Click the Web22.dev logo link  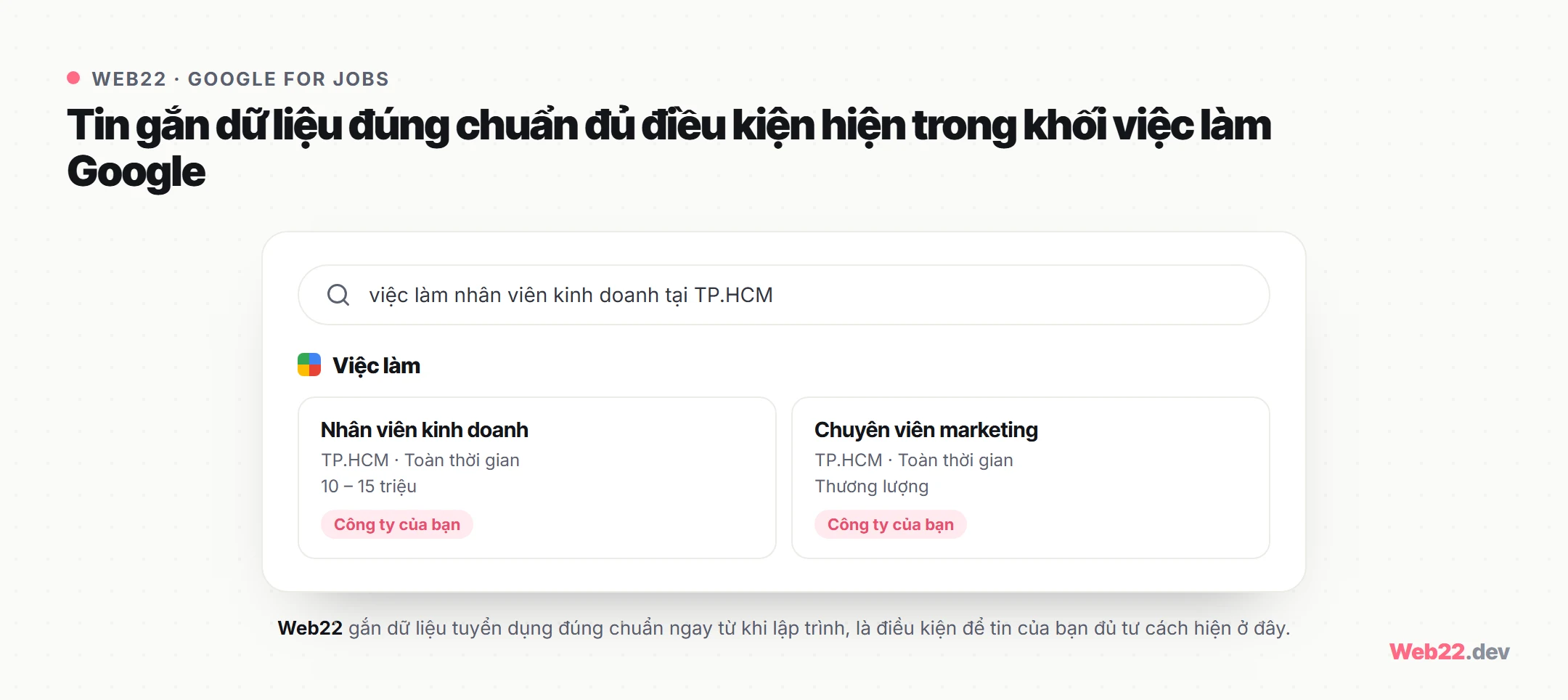click(x=1450, y=651)
